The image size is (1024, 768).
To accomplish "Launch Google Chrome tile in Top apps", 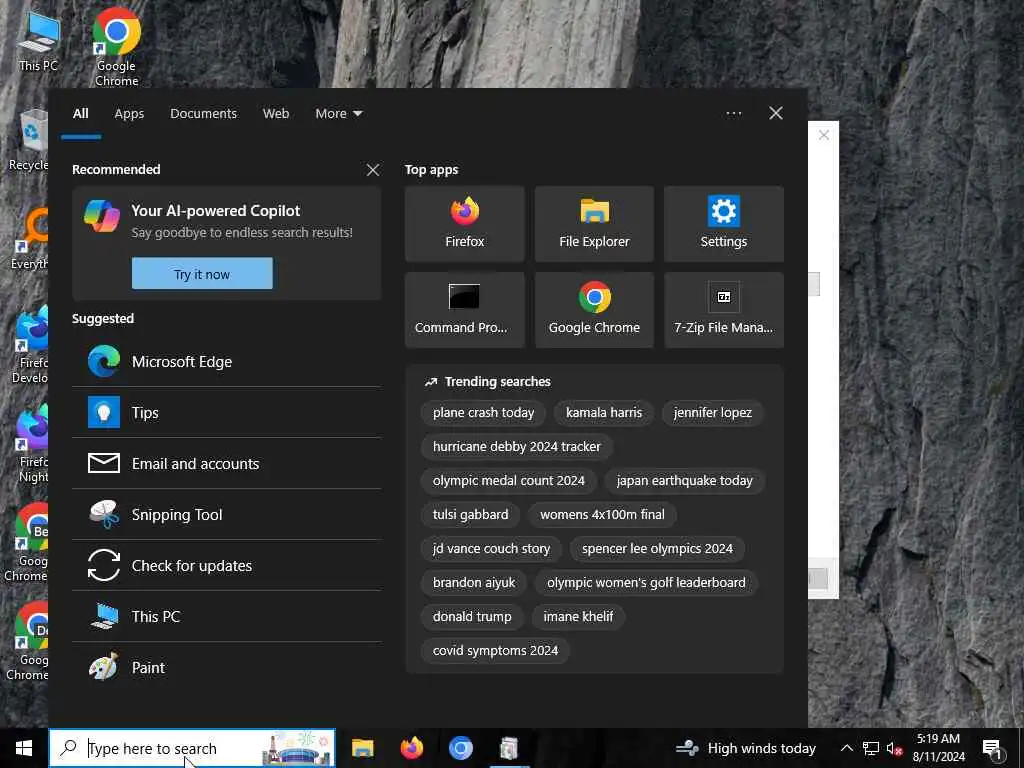I will click(594, 310).
